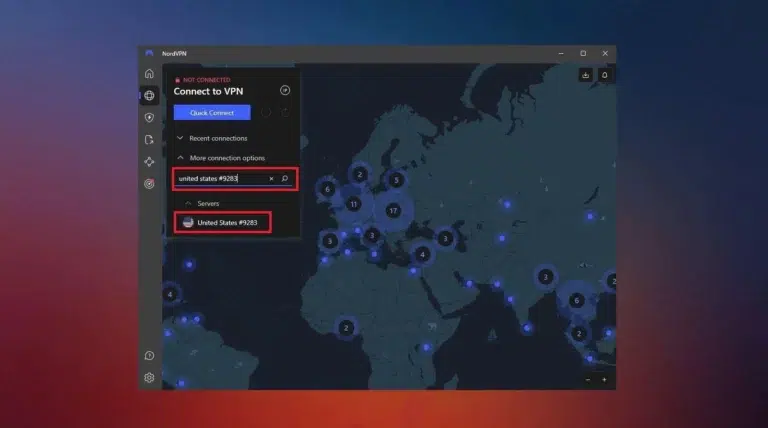The height and width of the screenshot is (428, 768).
Task: Click the server search input field
Action: (x=220, y=179)
